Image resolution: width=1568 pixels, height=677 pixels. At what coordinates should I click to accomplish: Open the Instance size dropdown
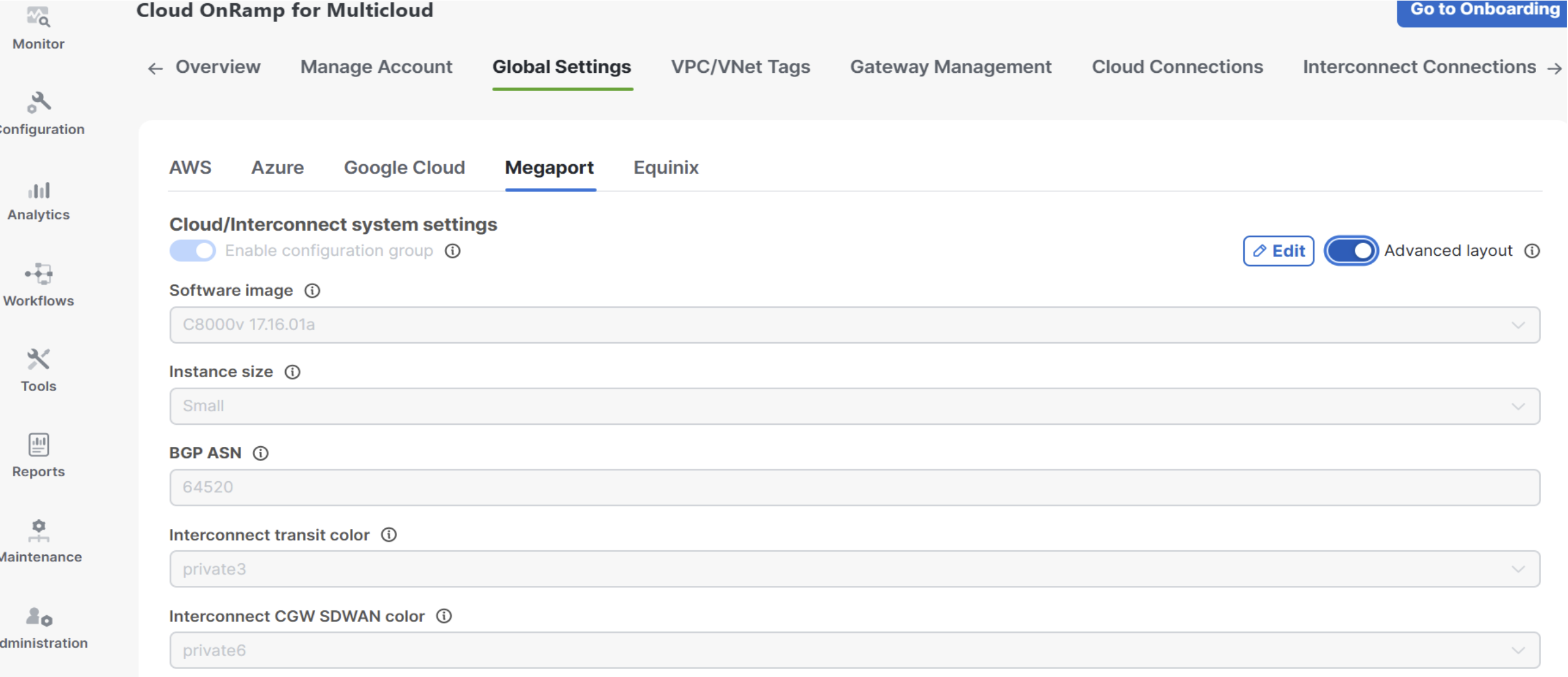point(854,406)
